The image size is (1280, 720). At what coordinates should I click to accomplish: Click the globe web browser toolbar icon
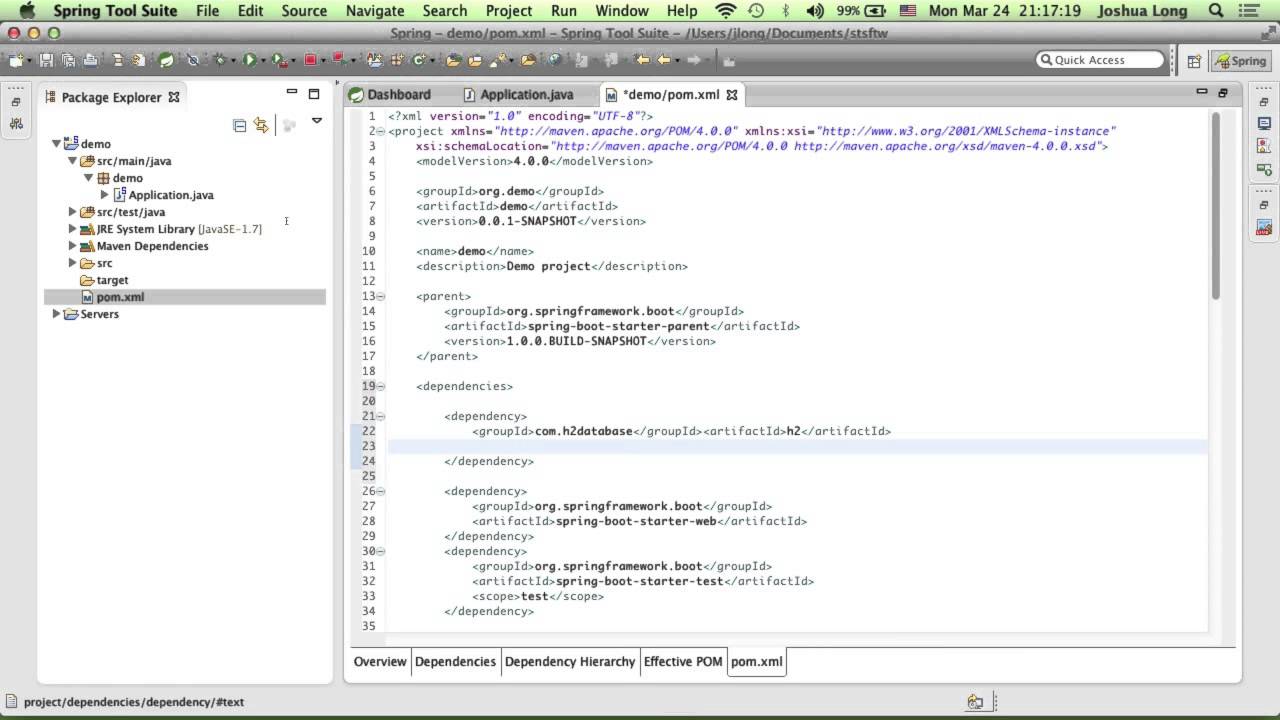point(554,60)
